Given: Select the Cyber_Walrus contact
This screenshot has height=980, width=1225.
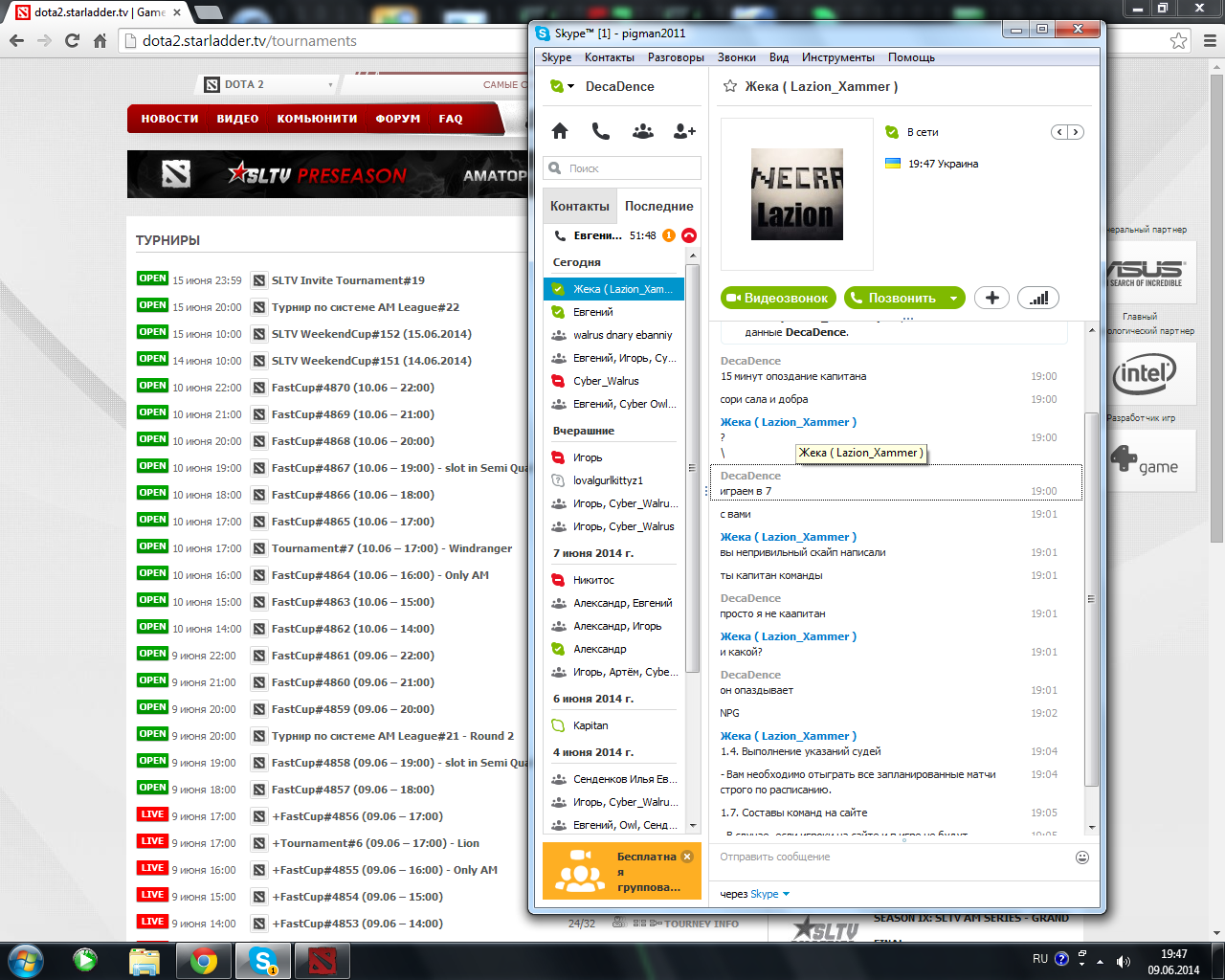Looking at the screenshot, I should pos(614,381).
